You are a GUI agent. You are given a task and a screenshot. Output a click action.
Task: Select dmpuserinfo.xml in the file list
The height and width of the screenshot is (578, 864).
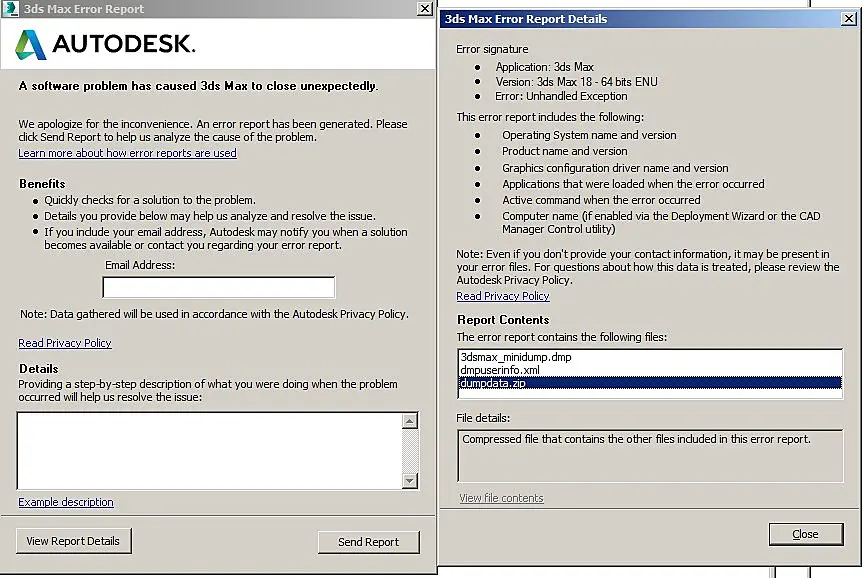[650, 370]
